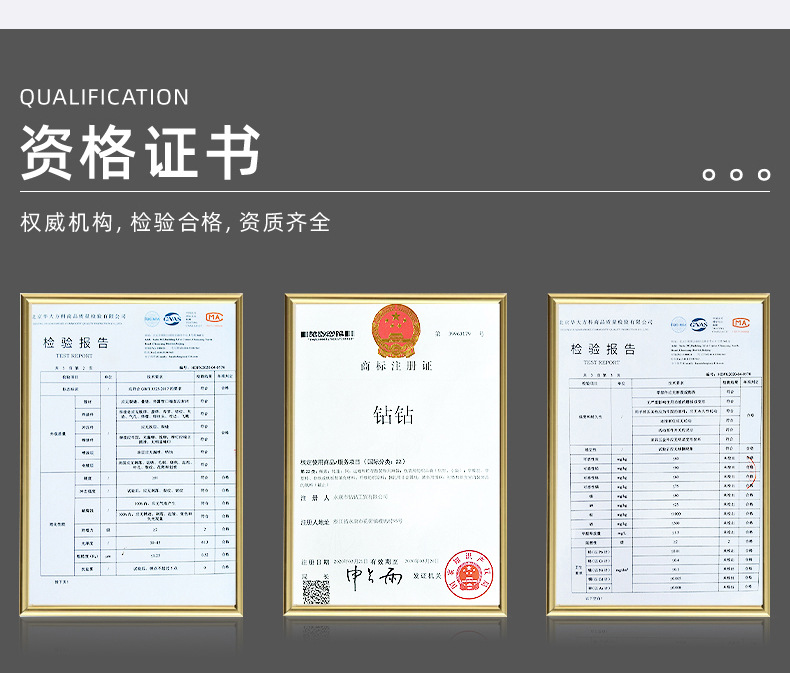Click the "注册人地址" label on trademark certificate
The width and height of the screenshot is (790, 673).
click(315, 522)
